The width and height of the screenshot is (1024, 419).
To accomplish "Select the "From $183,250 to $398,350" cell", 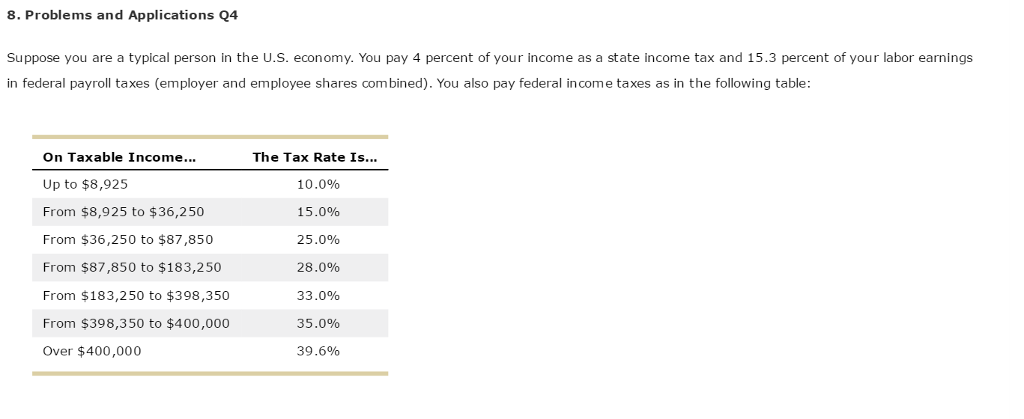I will tap(136, 296).
